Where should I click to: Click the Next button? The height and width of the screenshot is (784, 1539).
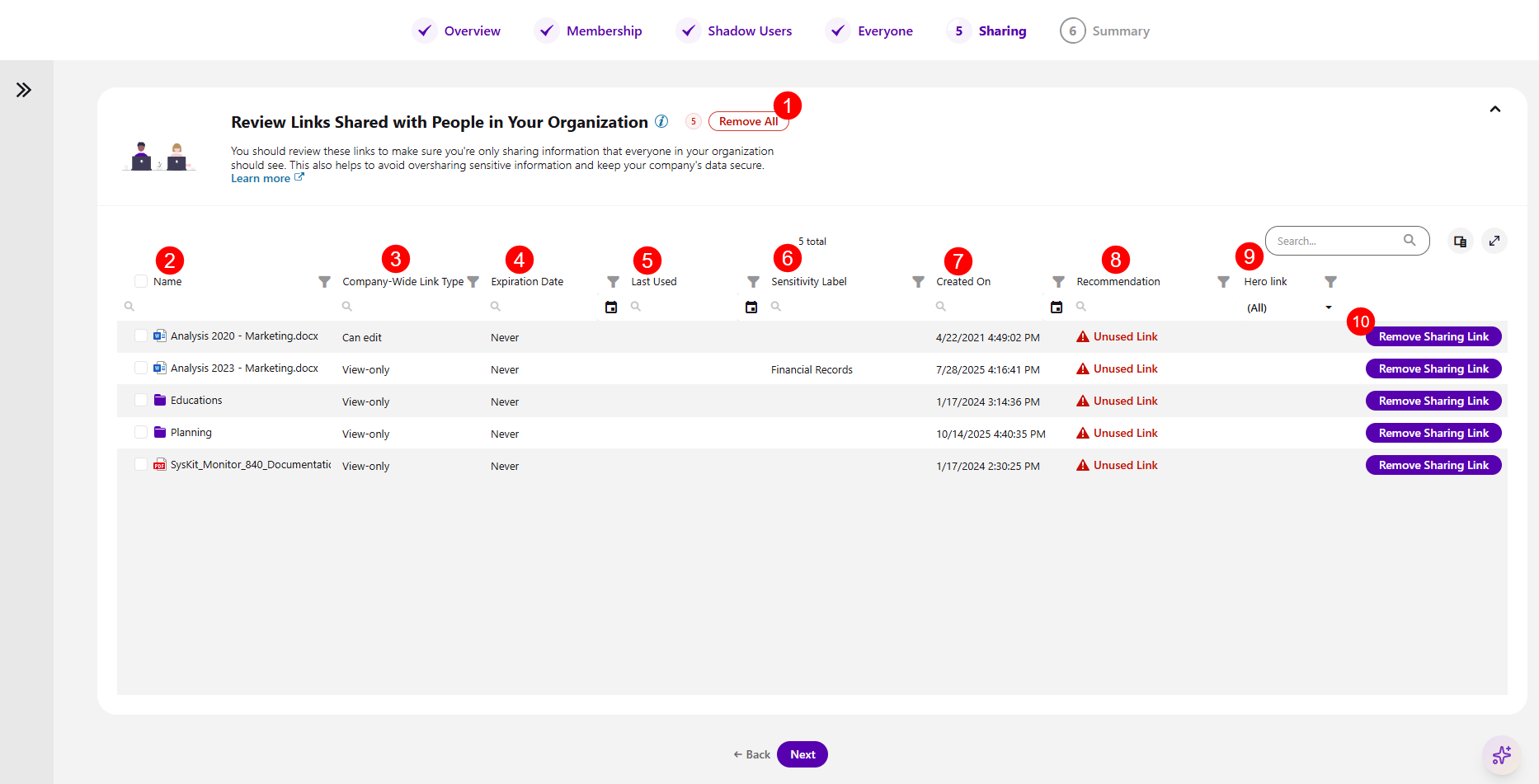[802, 754]
